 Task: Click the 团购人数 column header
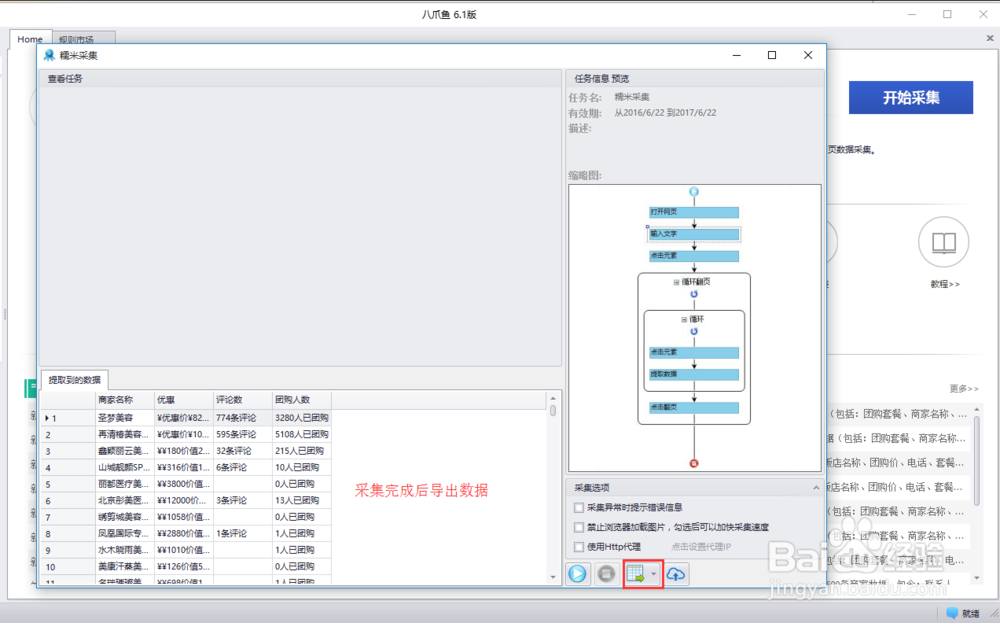302,400
